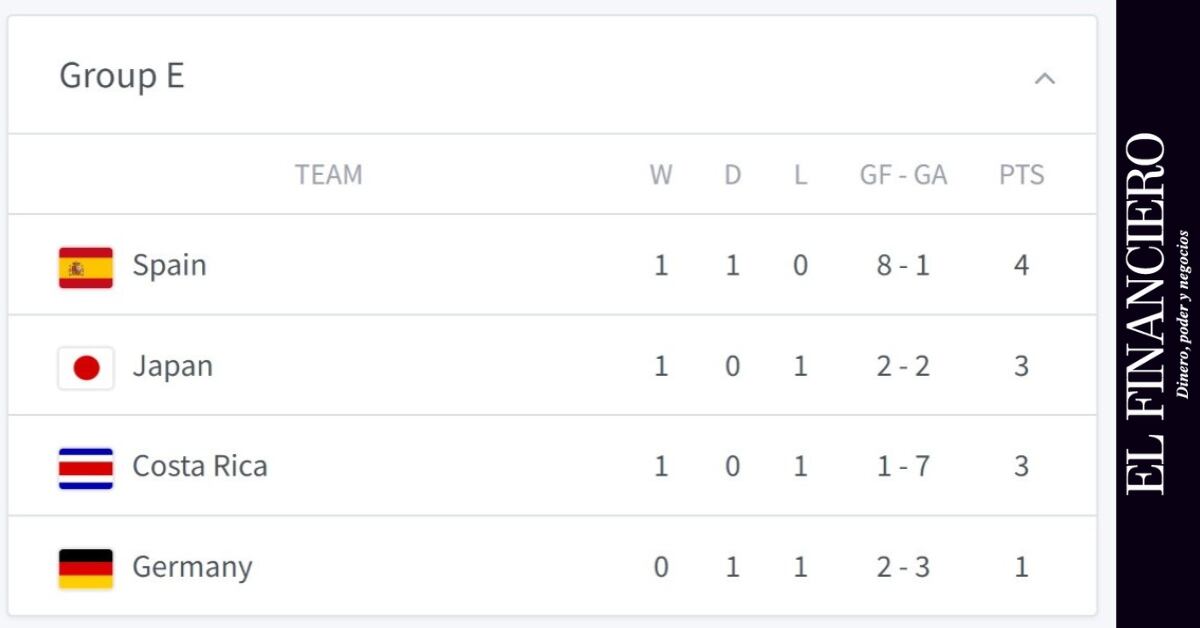Open the Spain team link
Image resolution: width=1200 pixels, height=628 pixels.
coord(170,266)
